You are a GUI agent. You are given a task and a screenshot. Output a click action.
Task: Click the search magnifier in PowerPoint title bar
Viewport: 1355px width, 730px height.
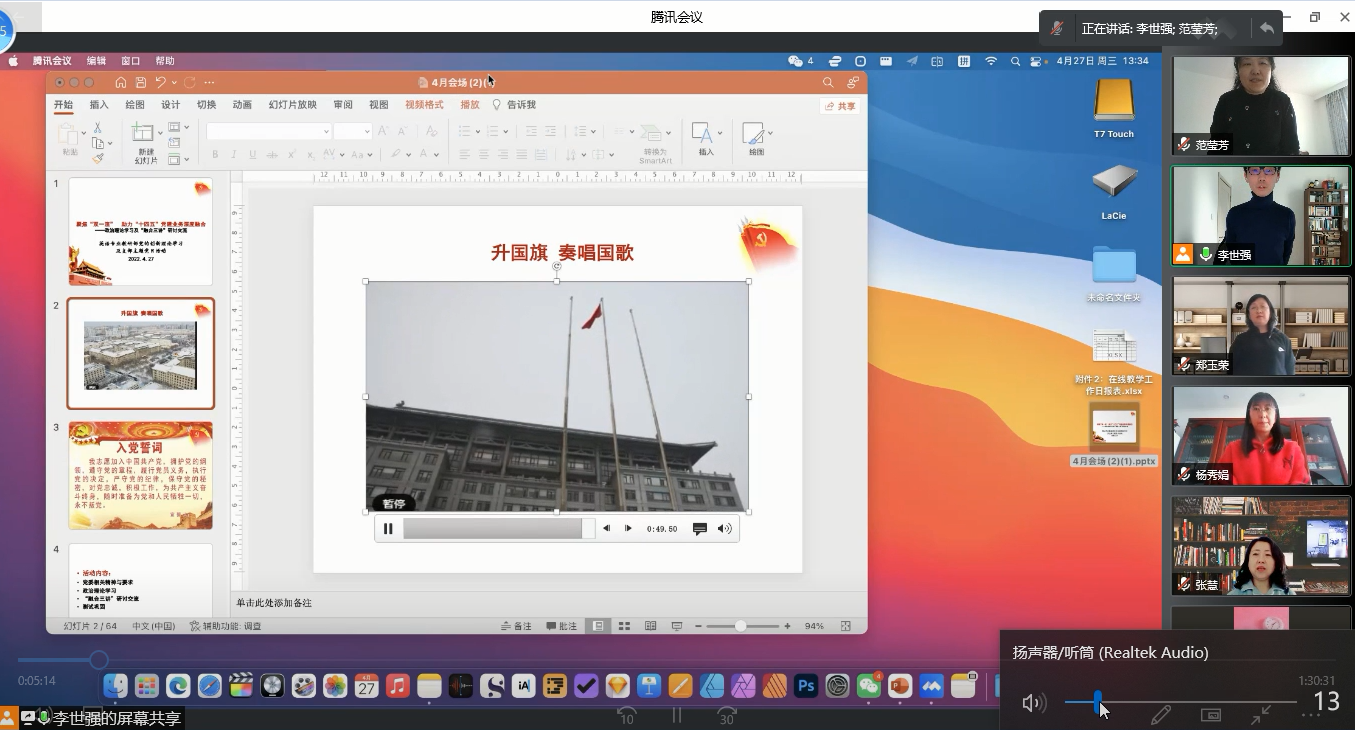click(x=828, y=82)
